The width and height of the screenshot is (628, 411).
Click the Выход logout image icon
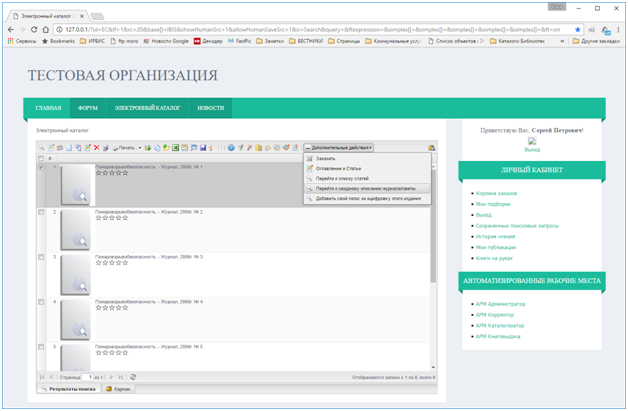click(x=532, y=141)
